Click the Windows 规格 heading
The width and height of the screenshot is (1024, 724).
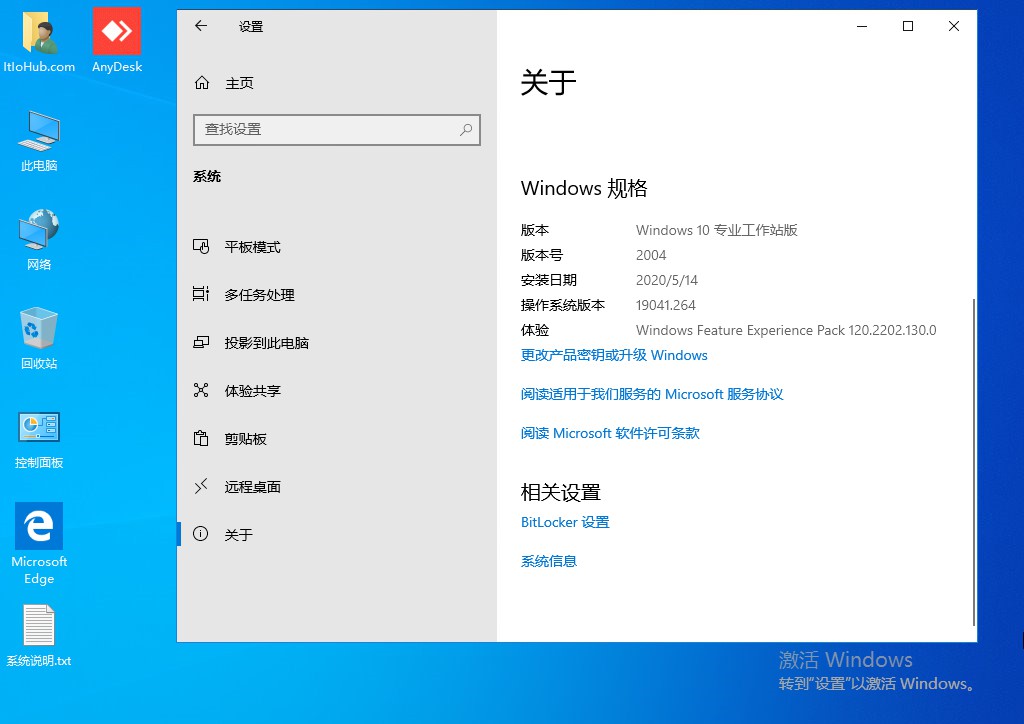tap(584, 188)
